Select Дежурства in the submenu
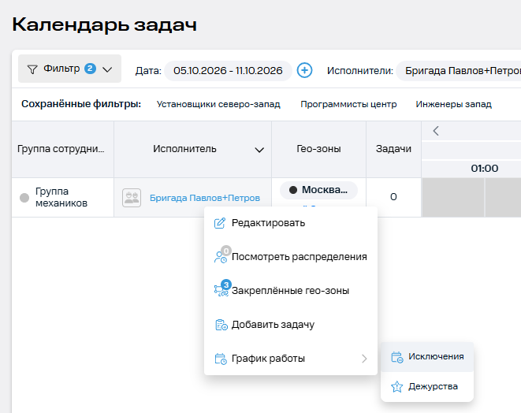This screenshot has width=521, height=413. pos(427,387)
